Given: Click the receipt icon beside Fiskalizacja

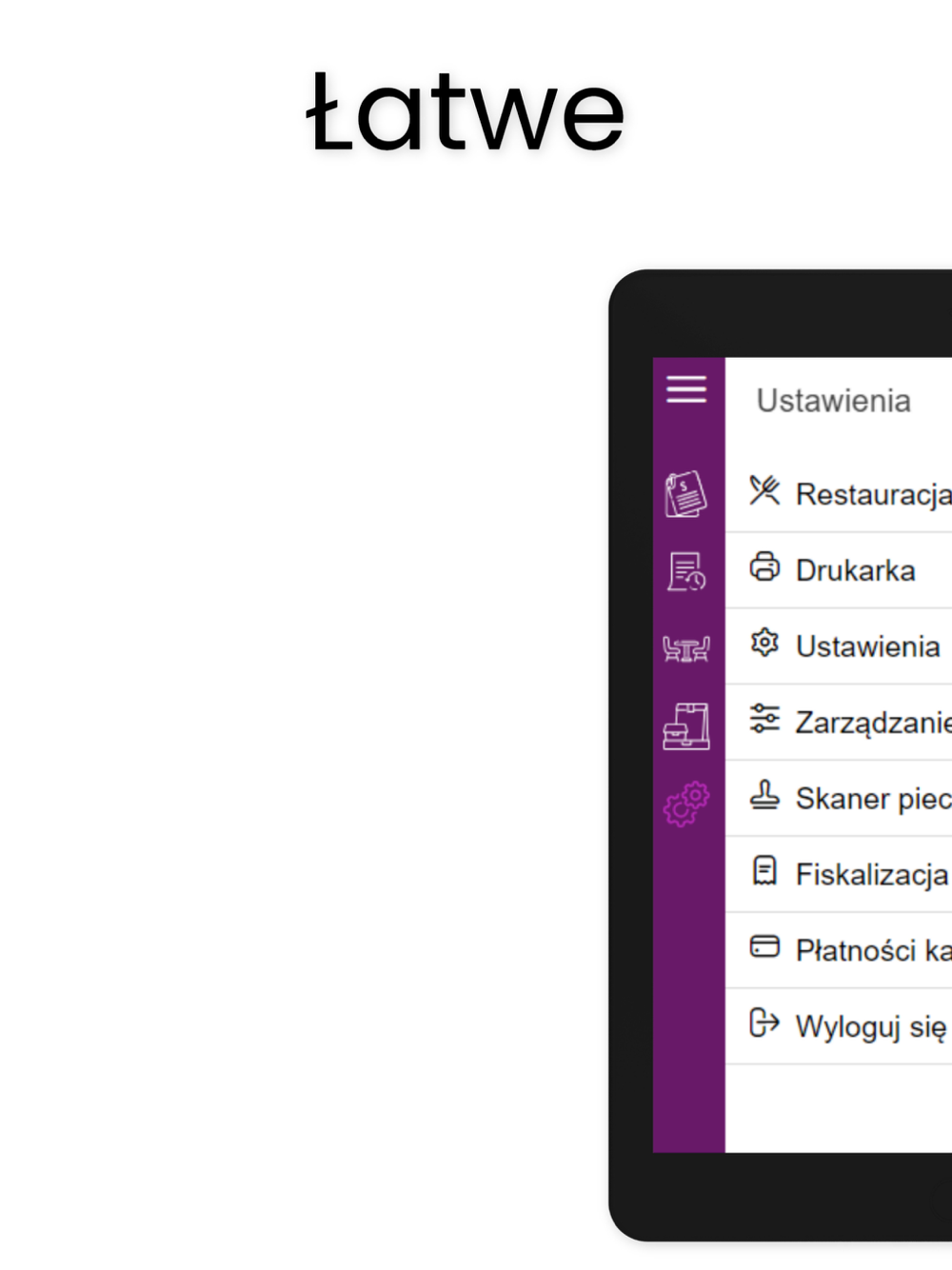Looking at the screenshot, I should [x=764, y=871].
